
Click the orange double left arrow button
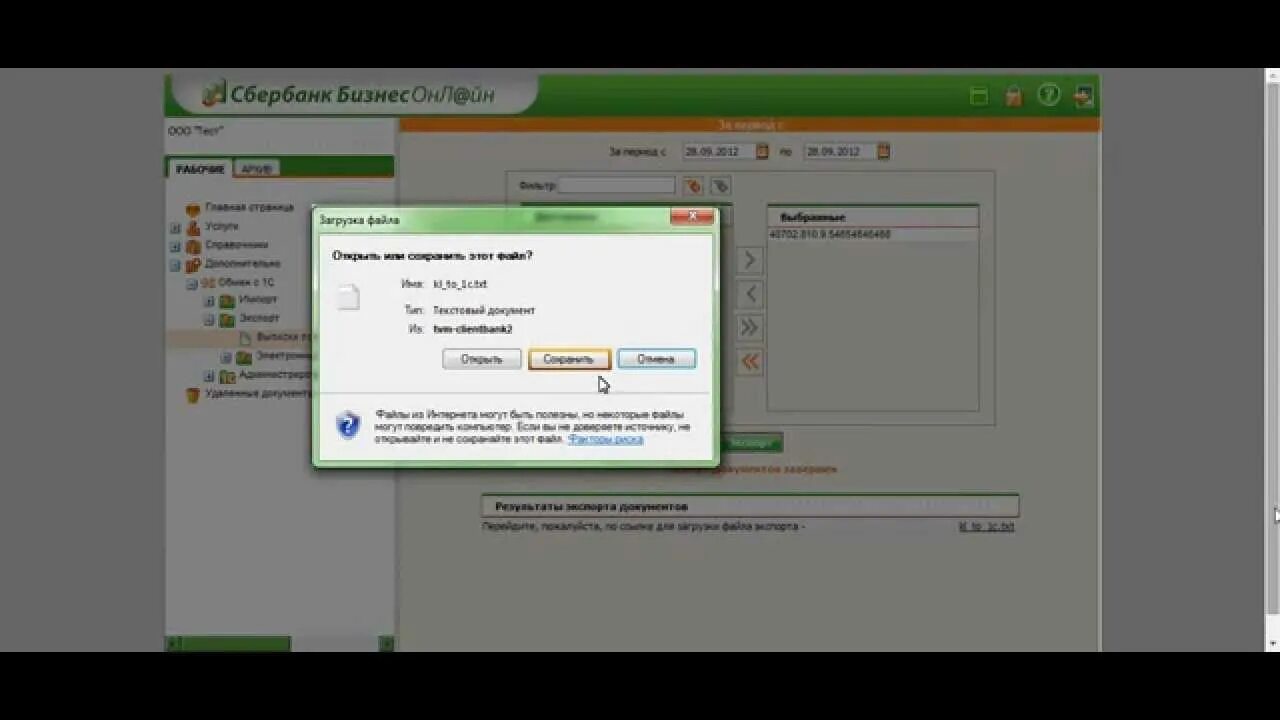749,362
